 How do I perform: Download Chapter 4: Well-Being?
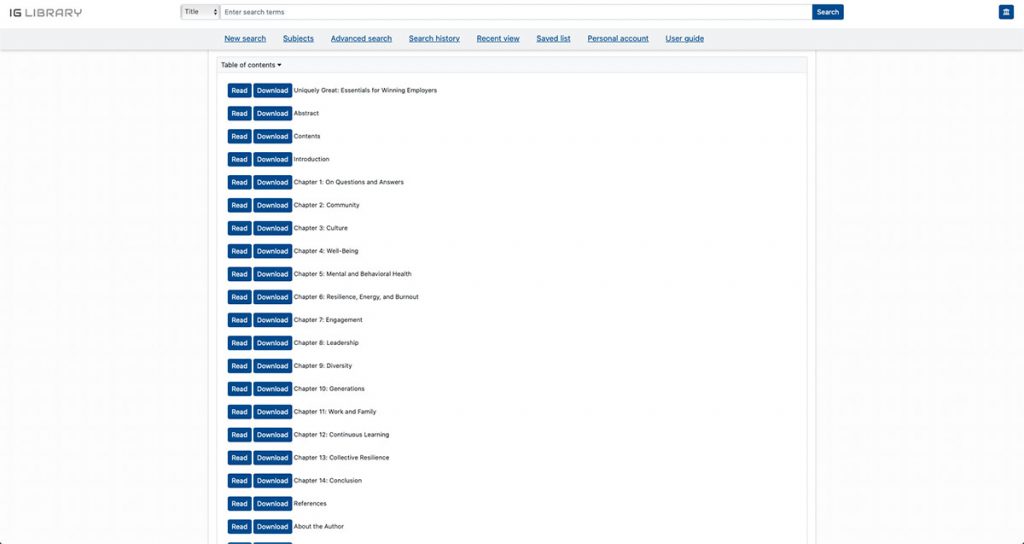pyautogui.click(x=272, y=251)
